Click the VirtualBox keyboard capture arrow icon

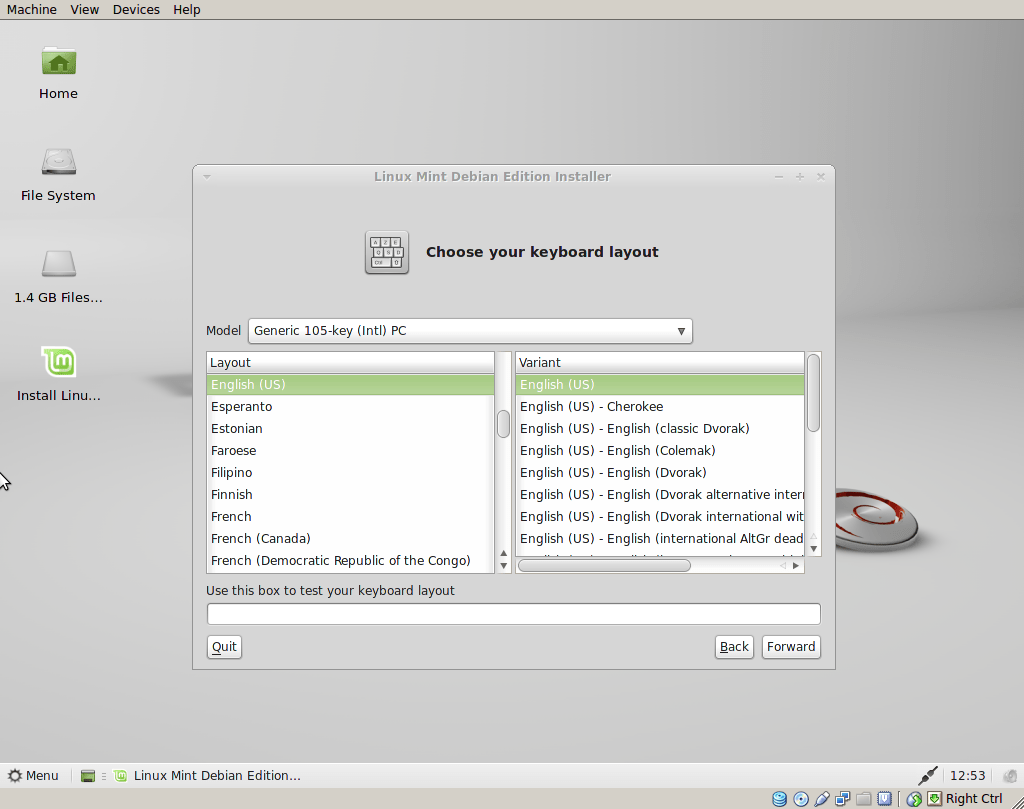[935, 799]
